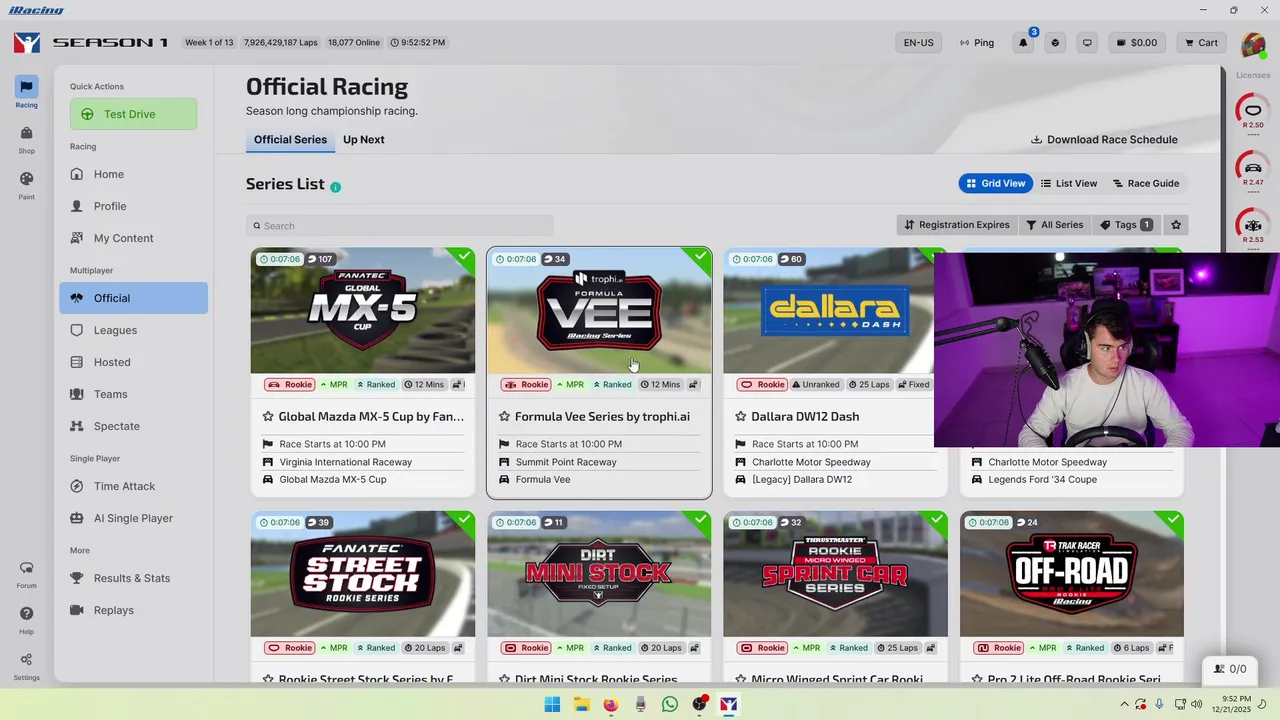Select the Up Next tab
Screen dimensions: 1280x720
(364, 140)
